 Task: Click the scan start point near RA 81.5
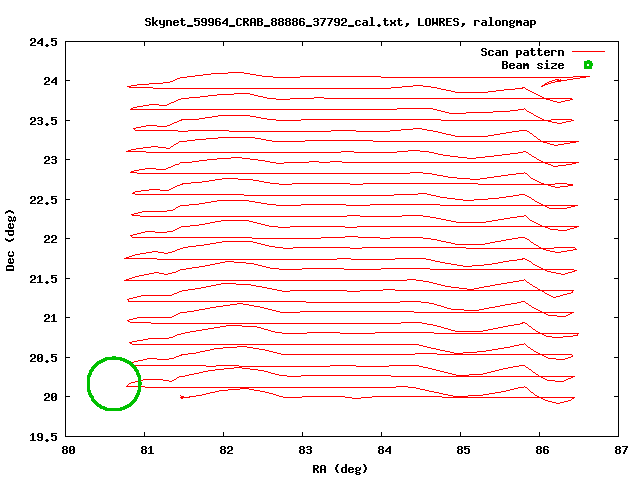(x=182, y=397)
